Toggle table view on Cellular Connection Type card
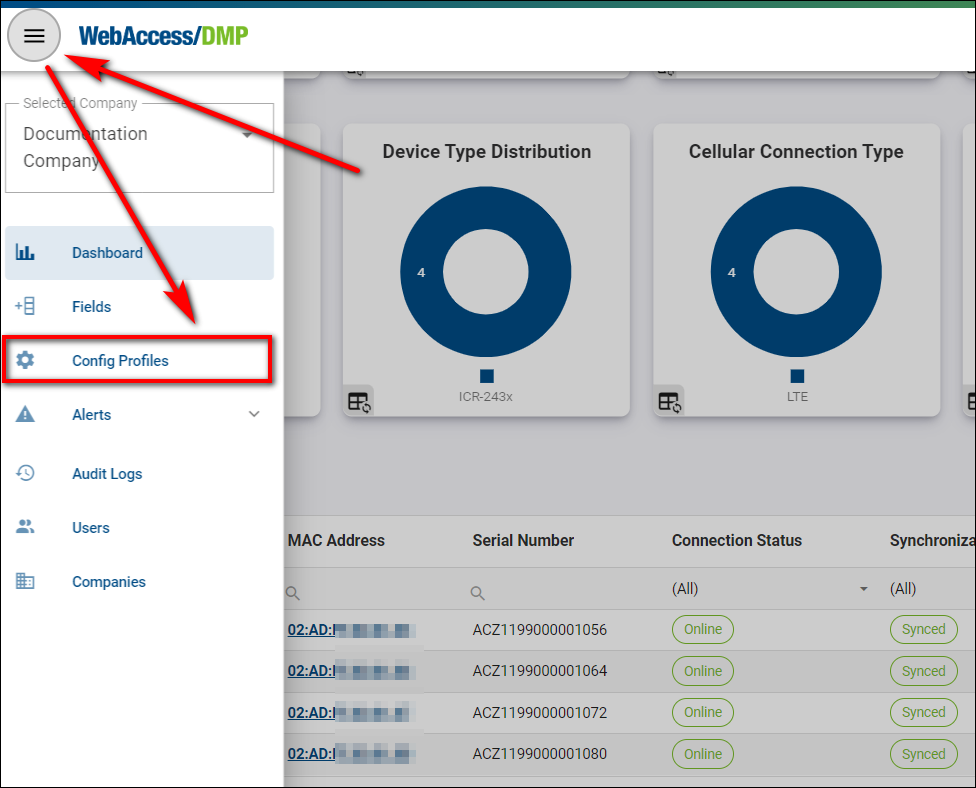976x788 pixels. [x=669, y=402]
